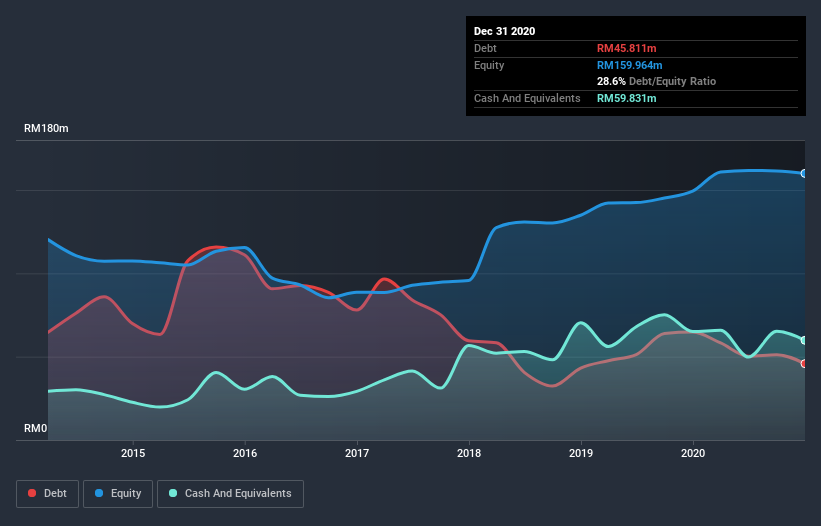
Task: Toggle the Equity series legend button
Action: 118,494
